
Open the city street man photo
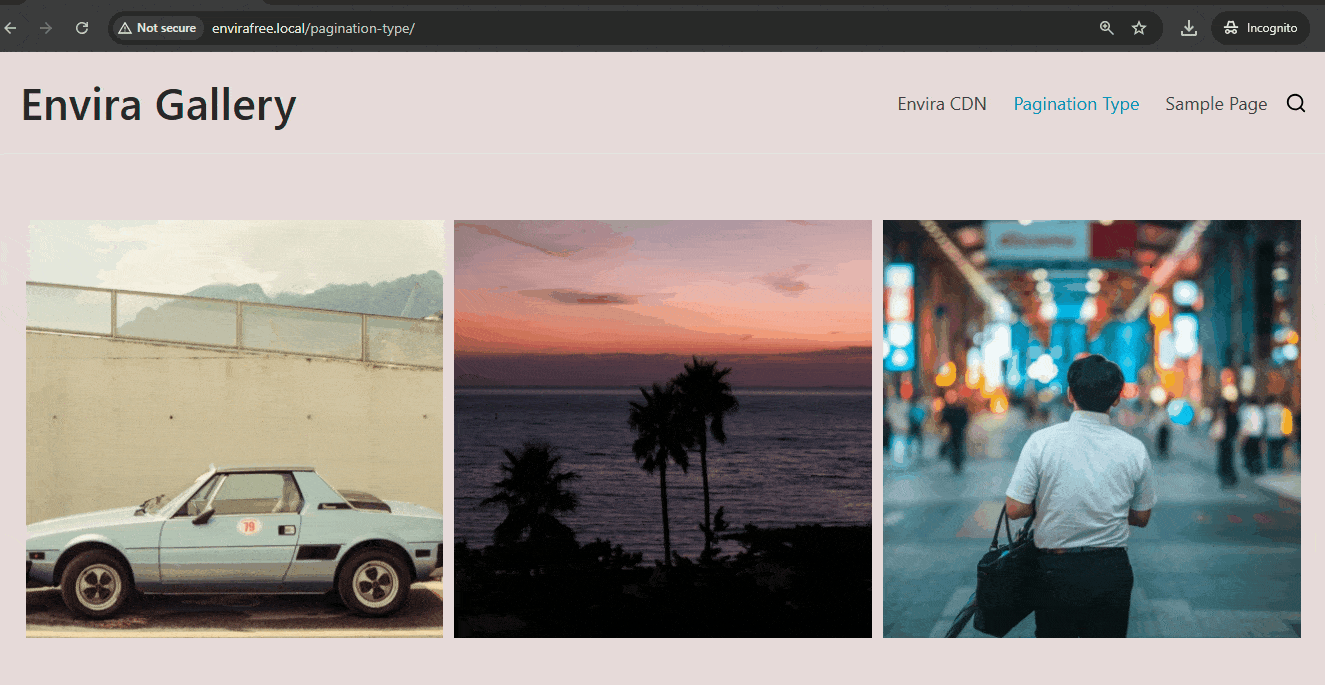[1091, 428]
